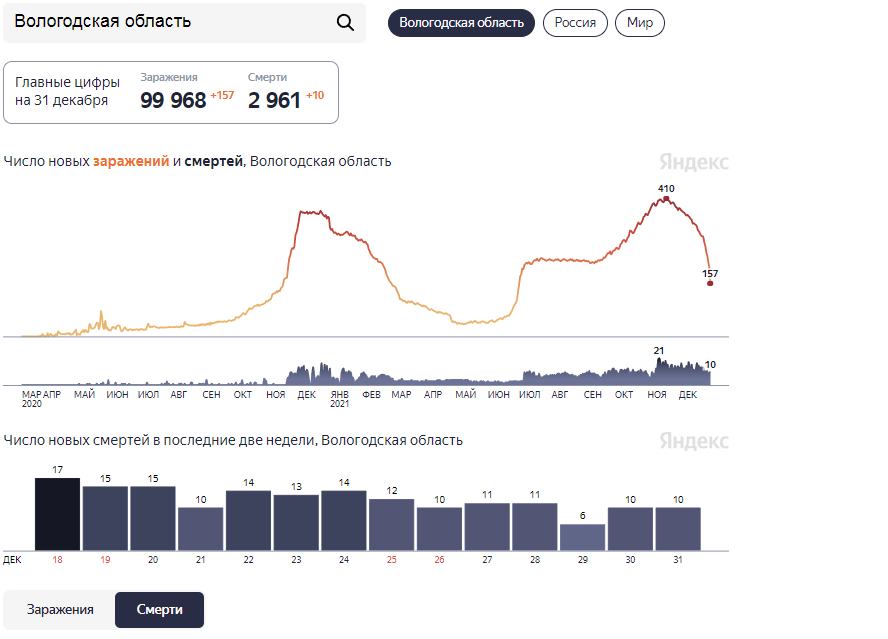The image size is (888, 639).
Task: Click the 157 endpoint dot on chart
Action: (x=710, y=283)
